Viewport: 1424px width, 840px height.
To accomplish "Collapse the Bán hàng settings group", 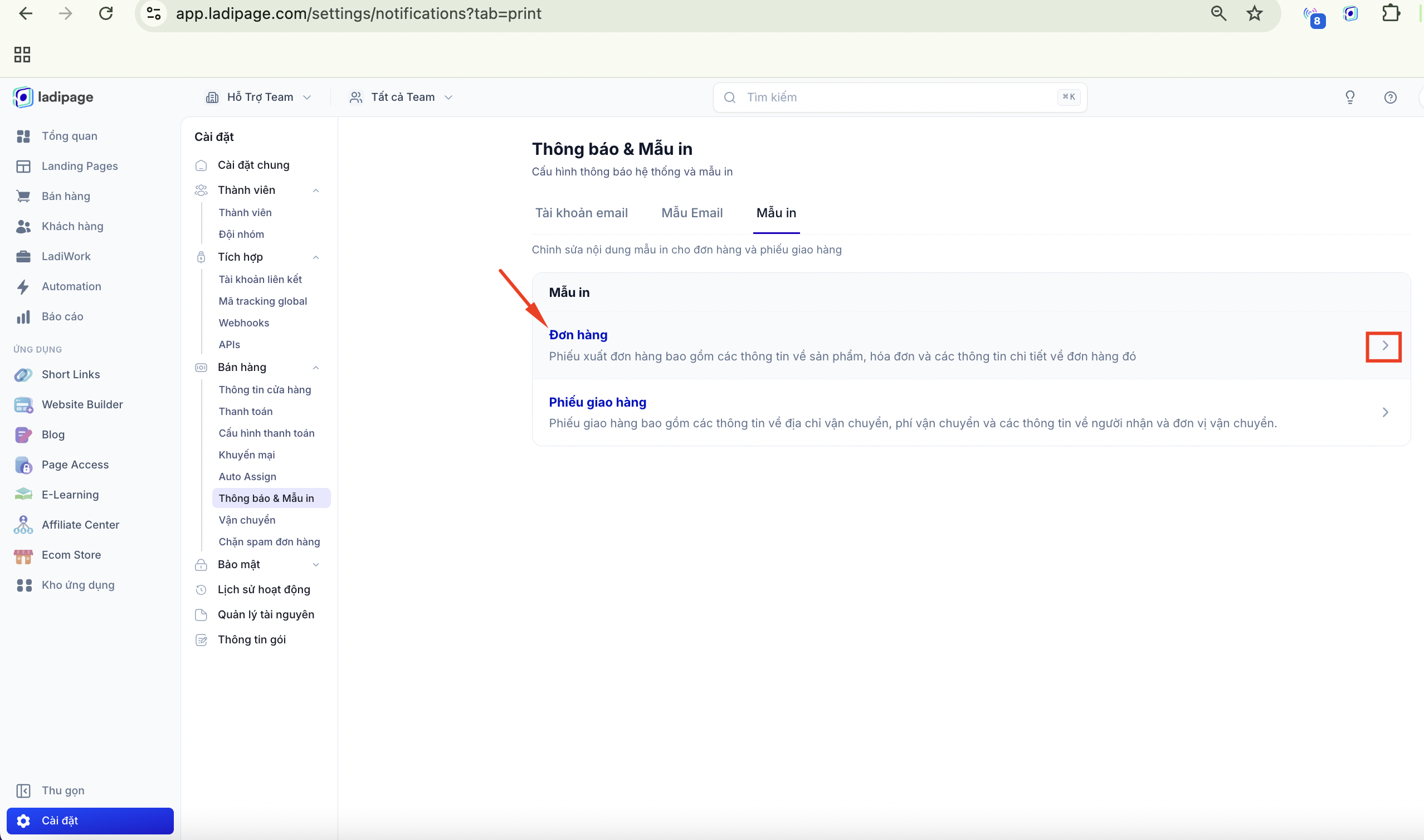I will pos(315,367).
